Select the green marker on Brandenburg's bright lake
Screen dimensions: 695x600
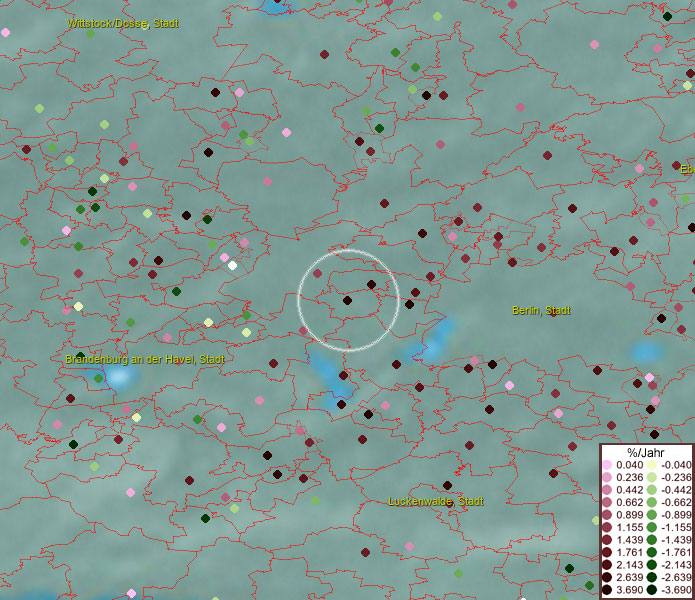pos(98,378)
